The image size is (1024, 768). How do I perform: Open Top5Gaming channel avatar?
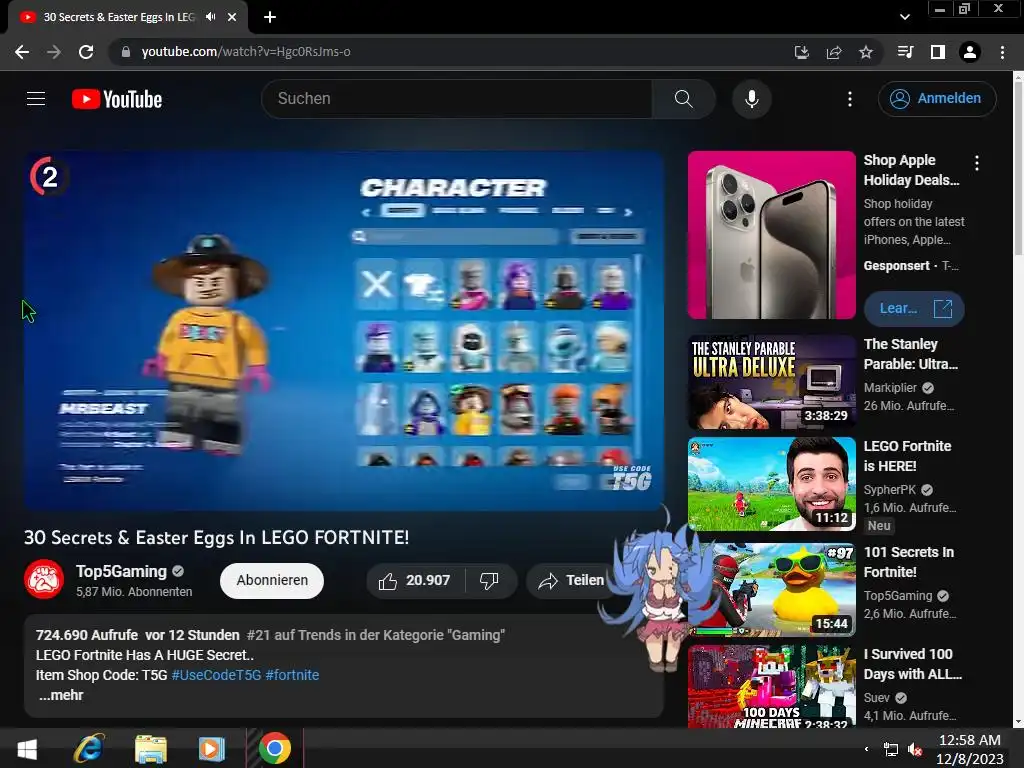pyautogui.click(x=44, y=579)
